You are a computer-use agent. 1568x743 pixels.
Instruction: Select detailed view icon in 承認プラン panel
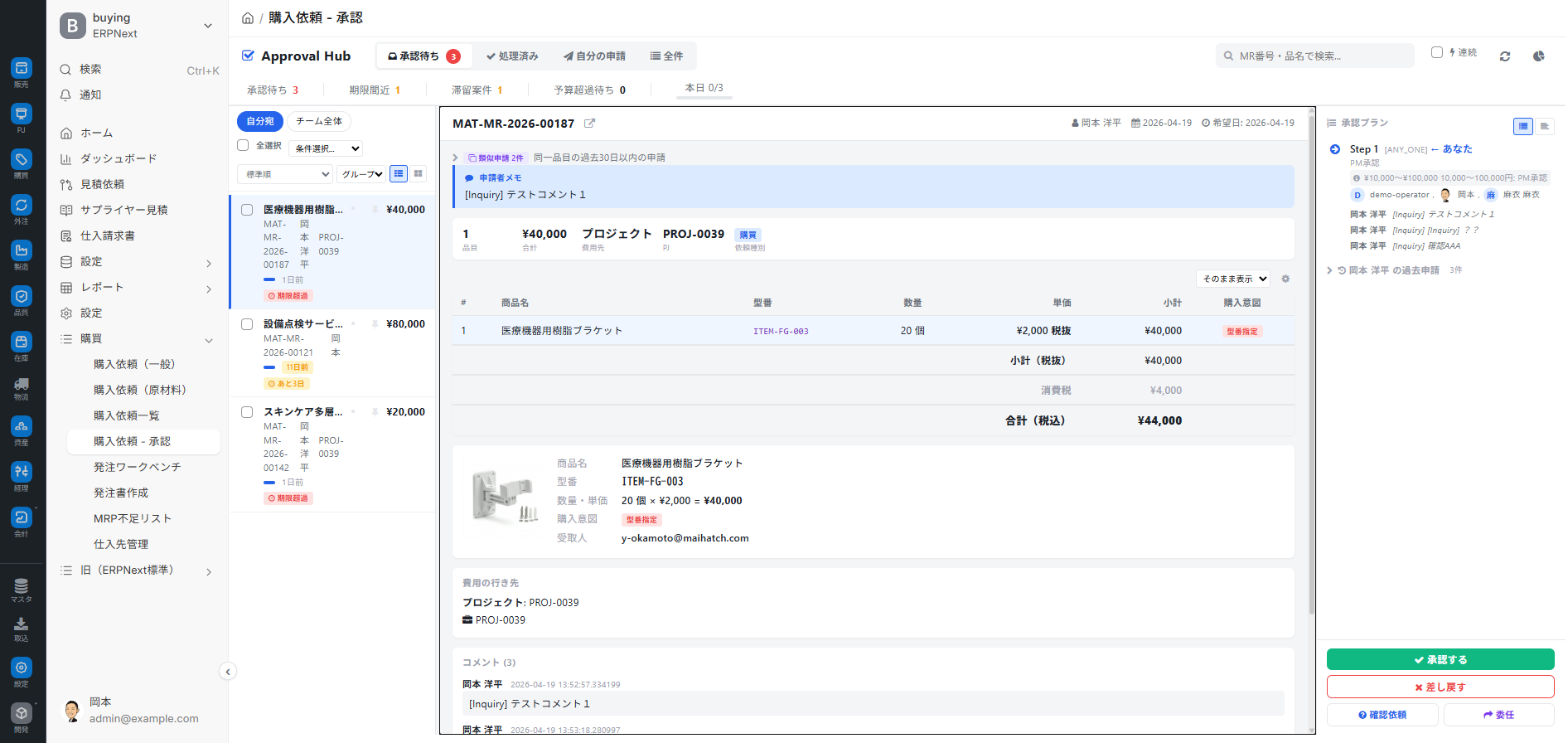click(1522, 126)
